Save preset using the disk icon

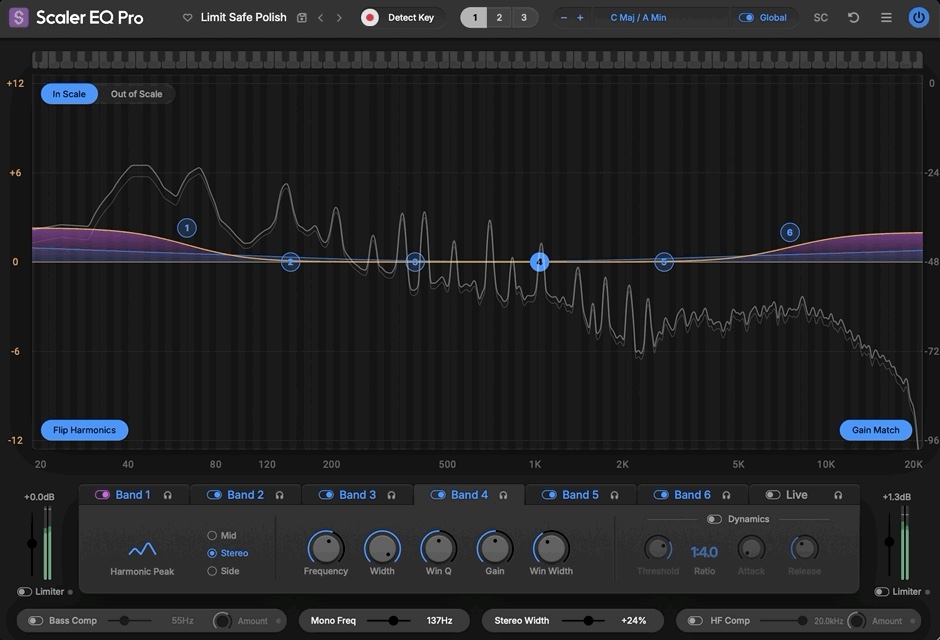(x=302, y=18)
